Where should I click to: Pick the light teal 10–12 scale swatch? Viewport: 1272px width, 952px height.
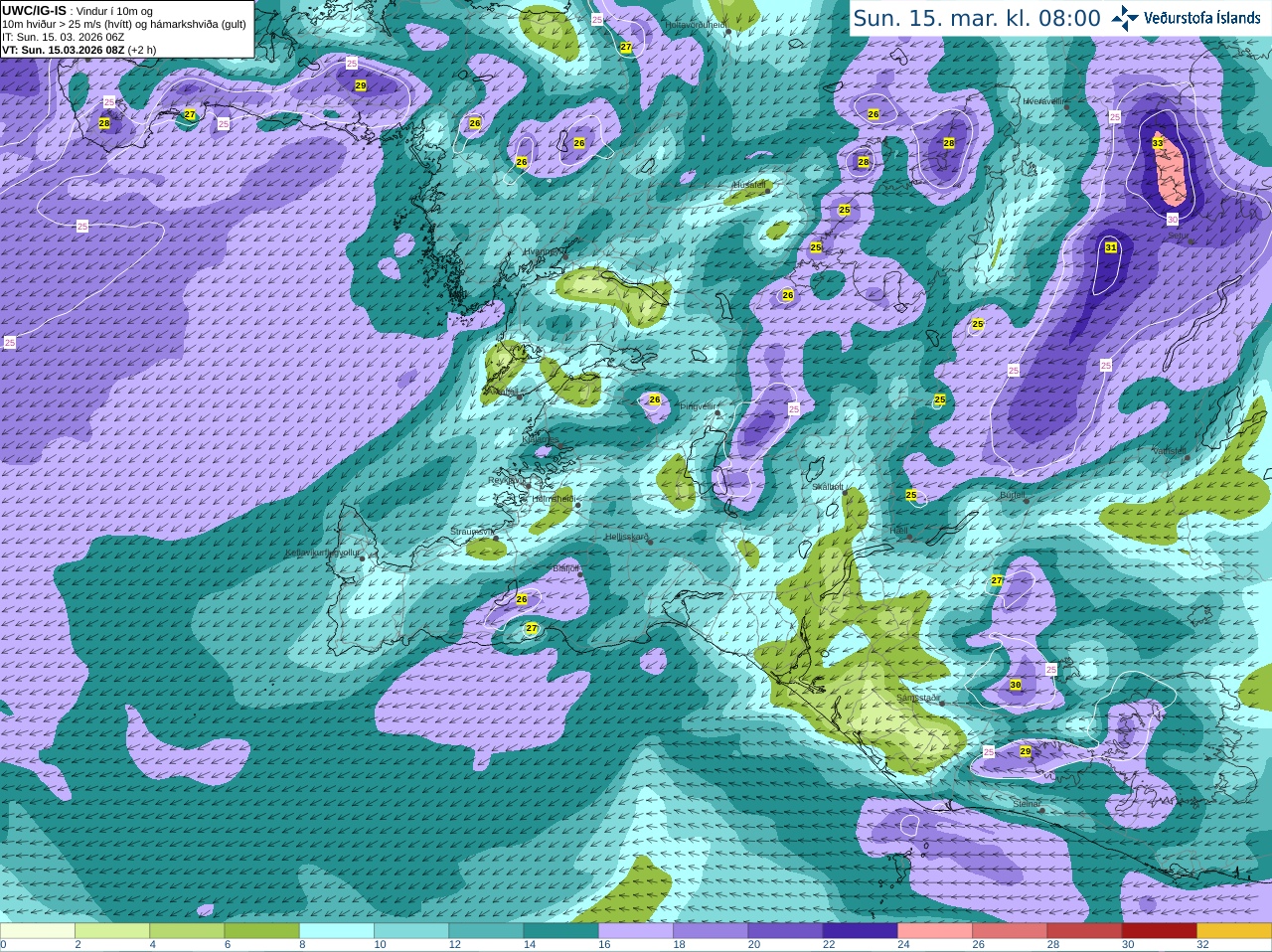point(411,930)
